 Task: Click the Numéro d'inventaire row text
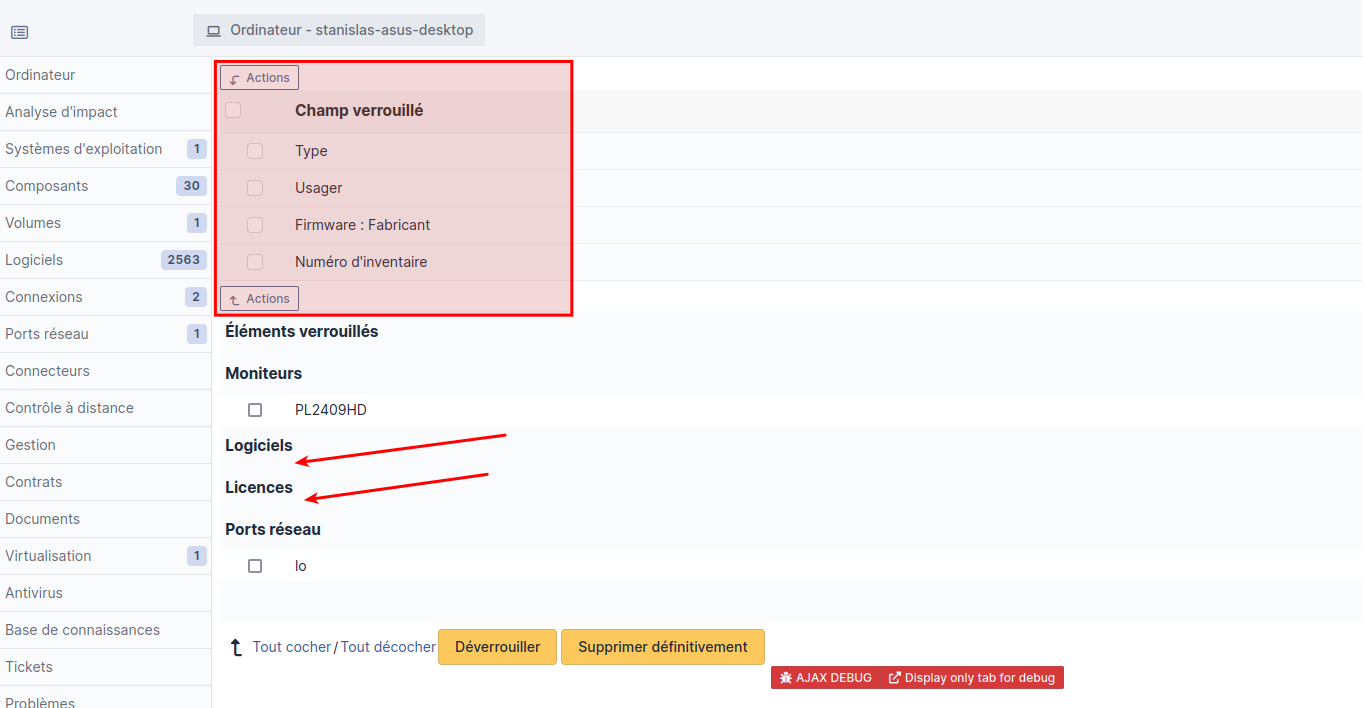[361, 262]
